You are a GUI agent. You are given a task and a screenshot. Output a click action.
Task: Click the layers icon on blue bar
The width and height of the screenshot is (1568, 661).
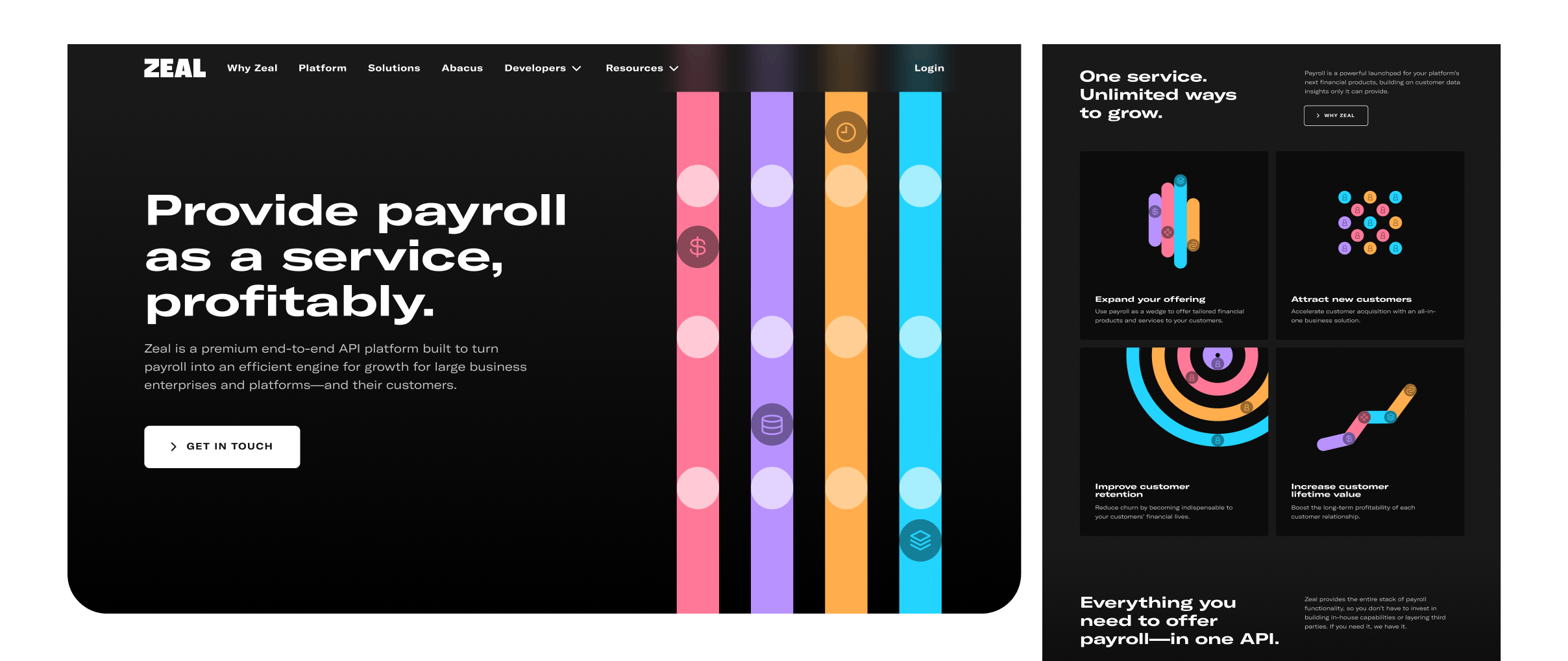click(x=920, y=540)
